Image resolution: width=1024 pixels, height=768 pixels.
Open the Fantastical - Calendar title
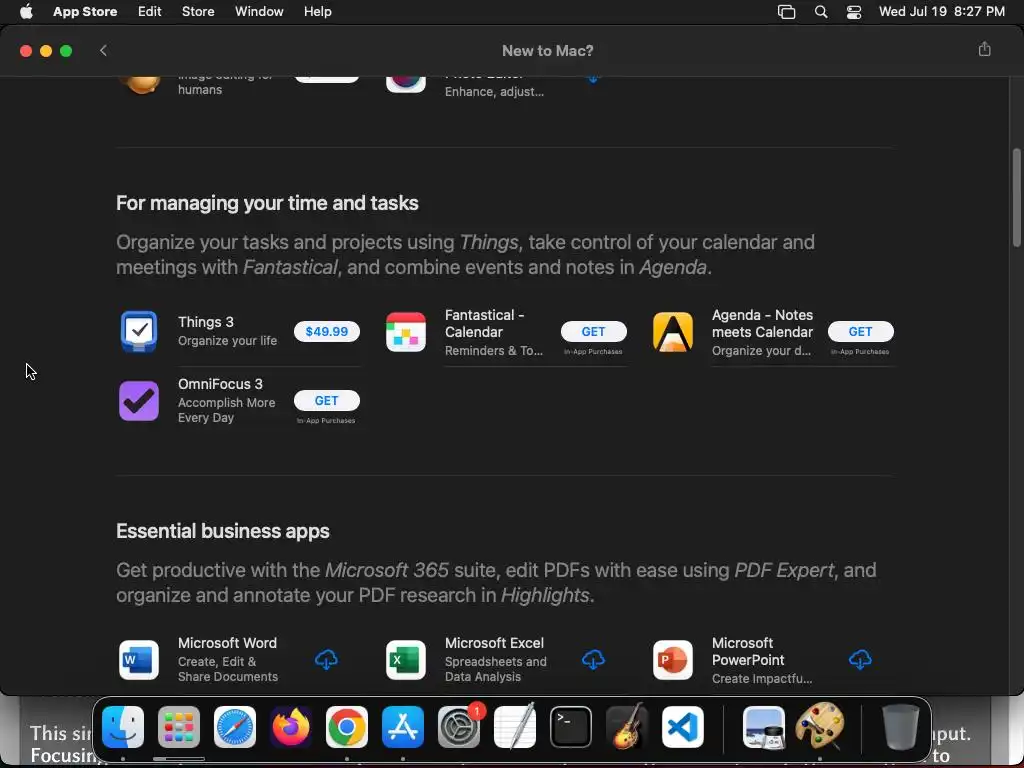tap(485, 323)
